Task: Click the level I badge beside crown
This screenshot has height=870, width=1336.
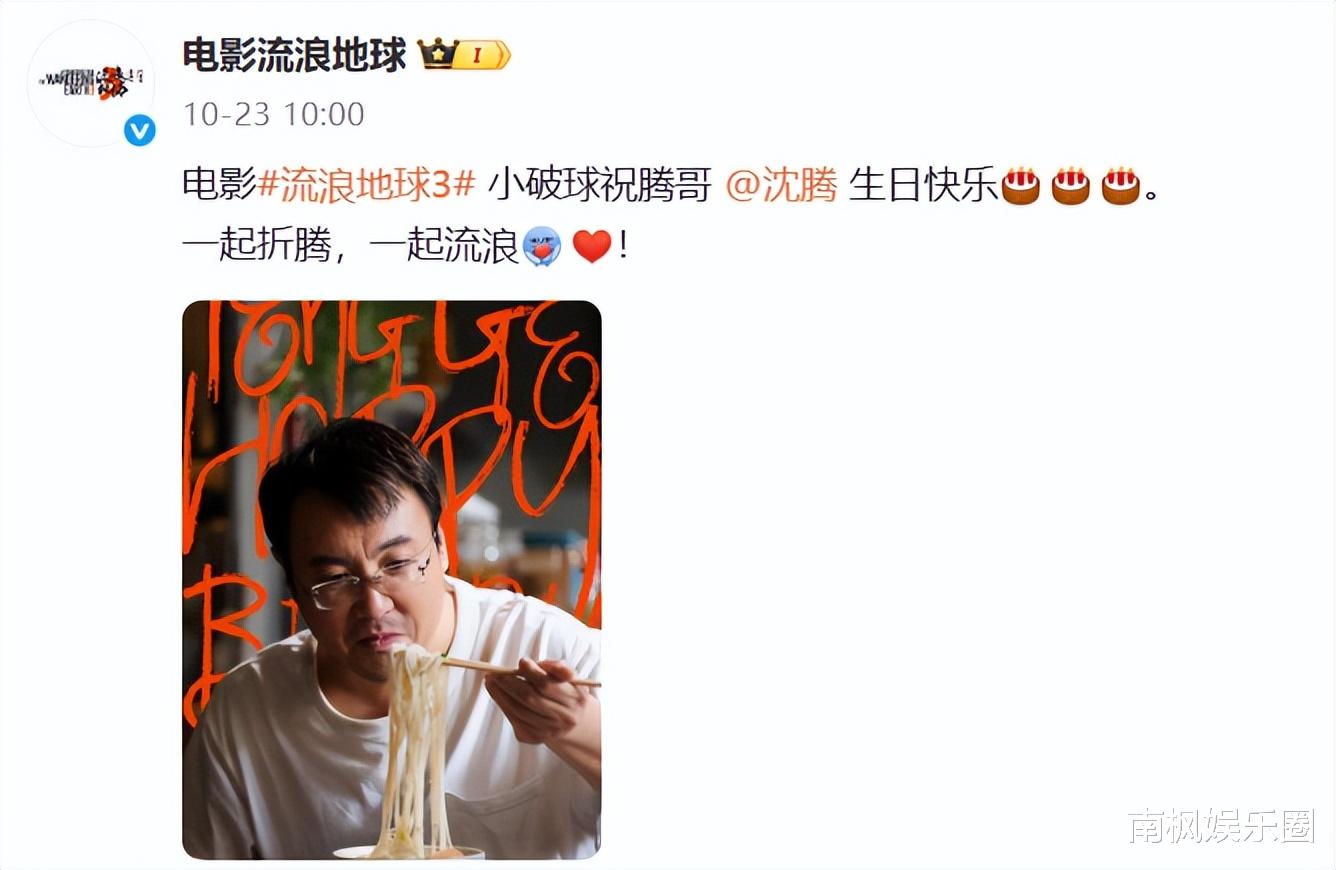Action: [x=482, y=55]
